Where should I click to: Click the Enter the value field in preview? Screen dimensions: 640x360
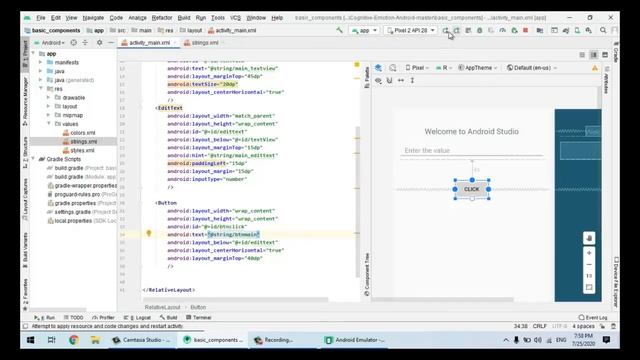click(472, 151)
